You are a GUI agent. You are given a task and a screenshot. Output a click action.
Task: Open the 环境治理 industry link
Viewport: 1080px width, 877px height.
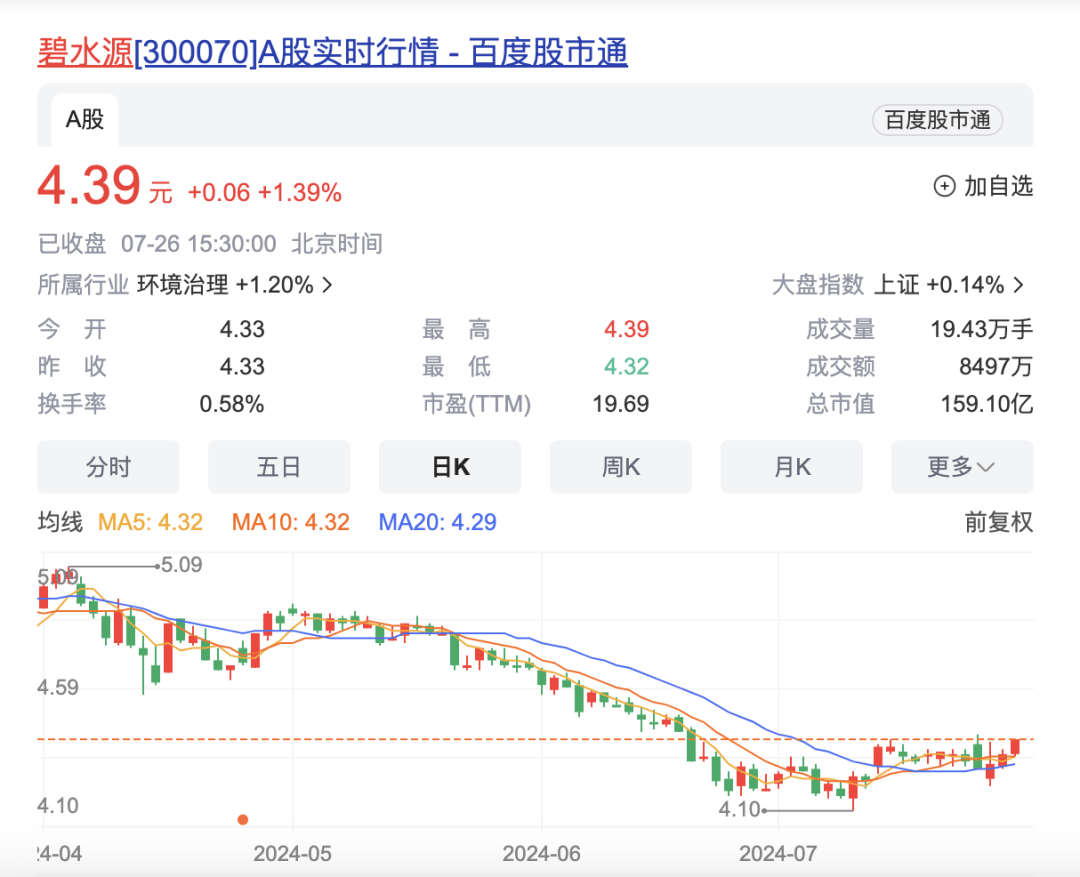183,285
